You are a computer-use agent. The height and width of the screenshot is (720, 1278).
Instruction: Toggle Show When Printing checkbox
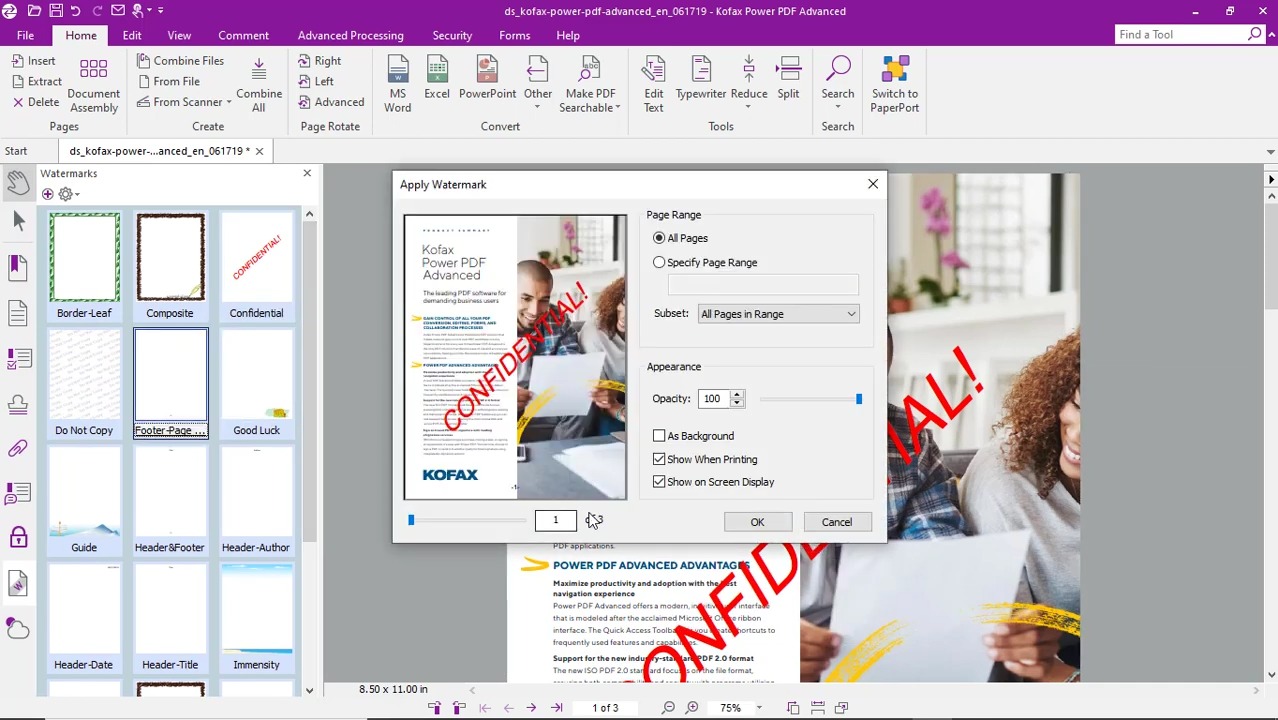point(659,459)
